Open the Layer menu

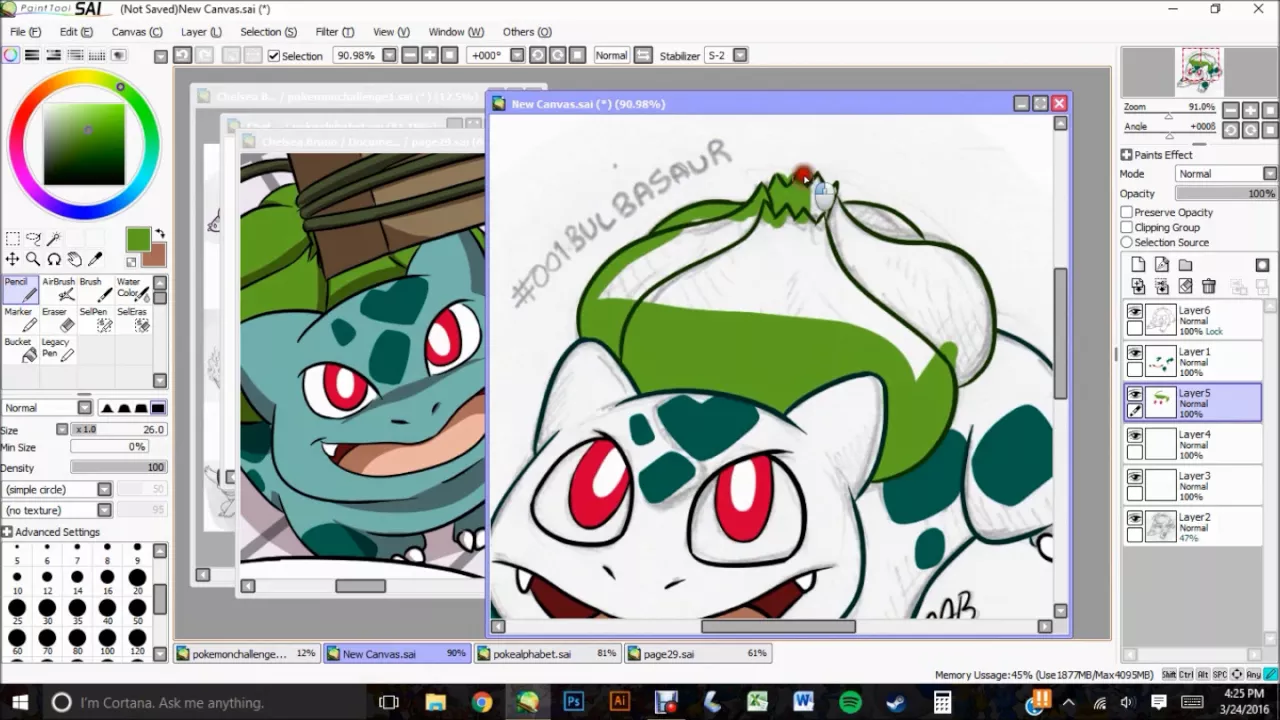click(201, 32)
